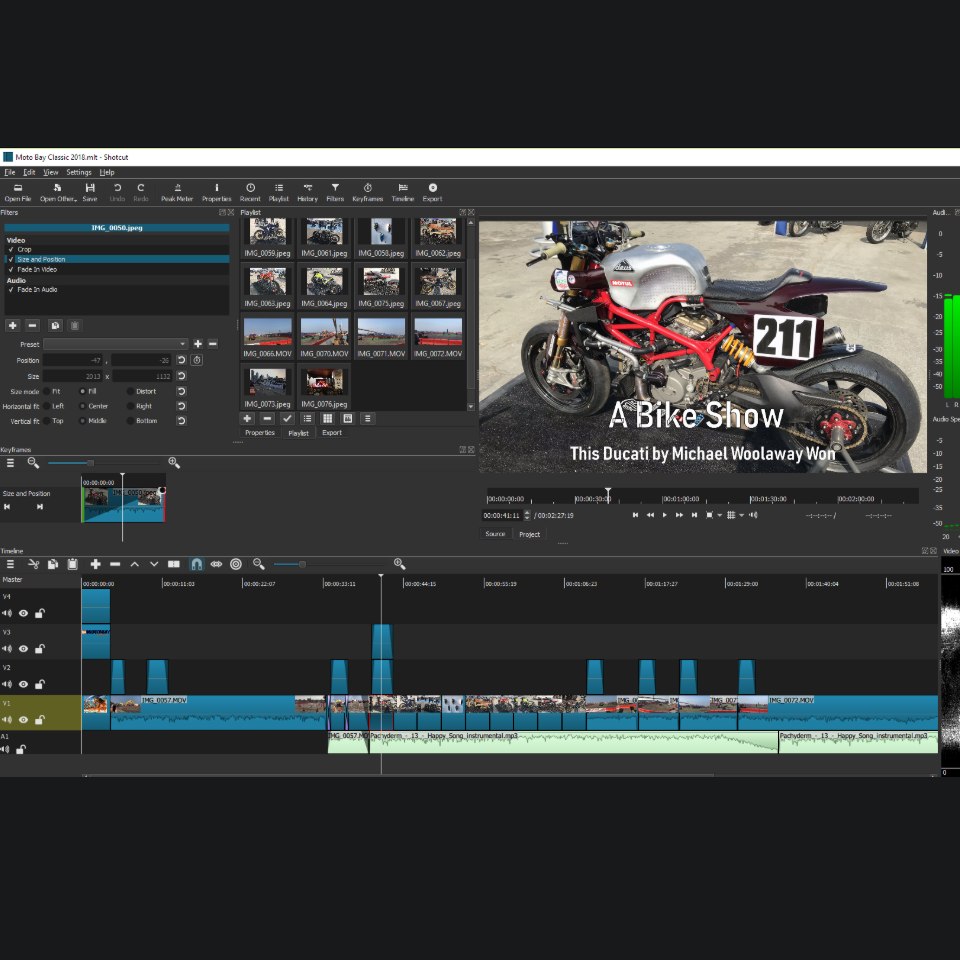Split clip at playhead in timeline toolbar
This screenshot has height=960, width=960.
(x=174, y=564)
